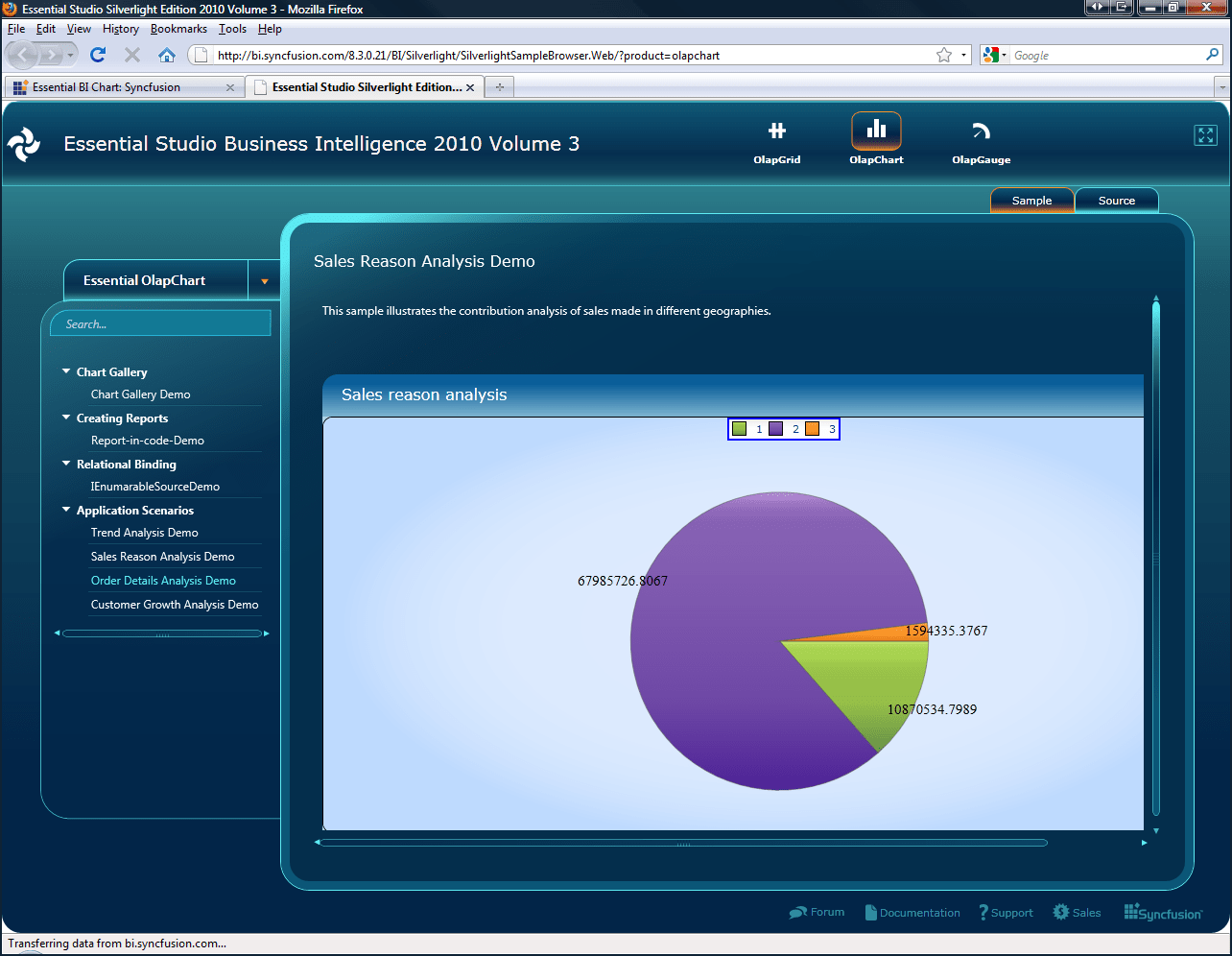This screenshot has height=956, width=1232.
Task: Collapse the Chart Gallery group
Action: [65, 371]
